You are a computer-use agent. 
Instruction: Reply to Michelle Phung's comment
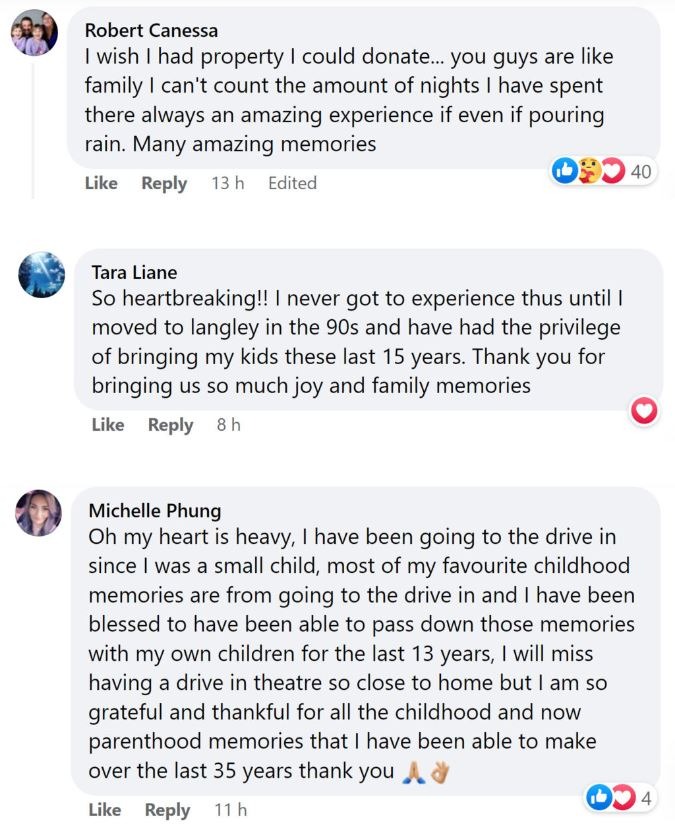(168, 809)
